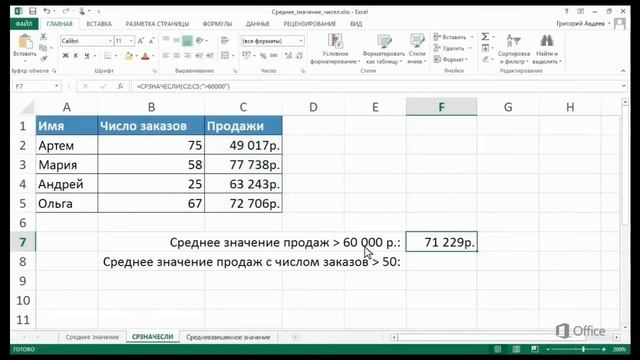Toggle Italic (К) formatting

[76, 56]
